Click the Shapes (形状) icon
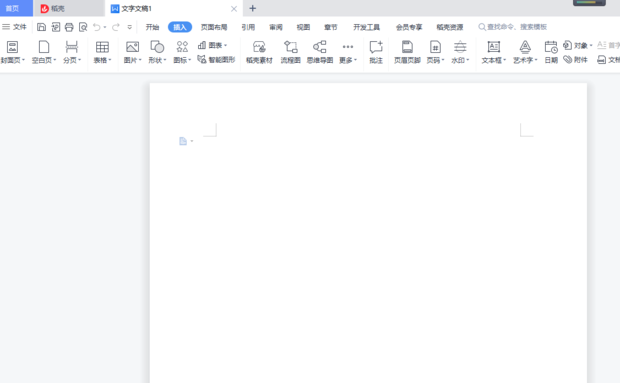The image size is (620, 383). [157, 47]
